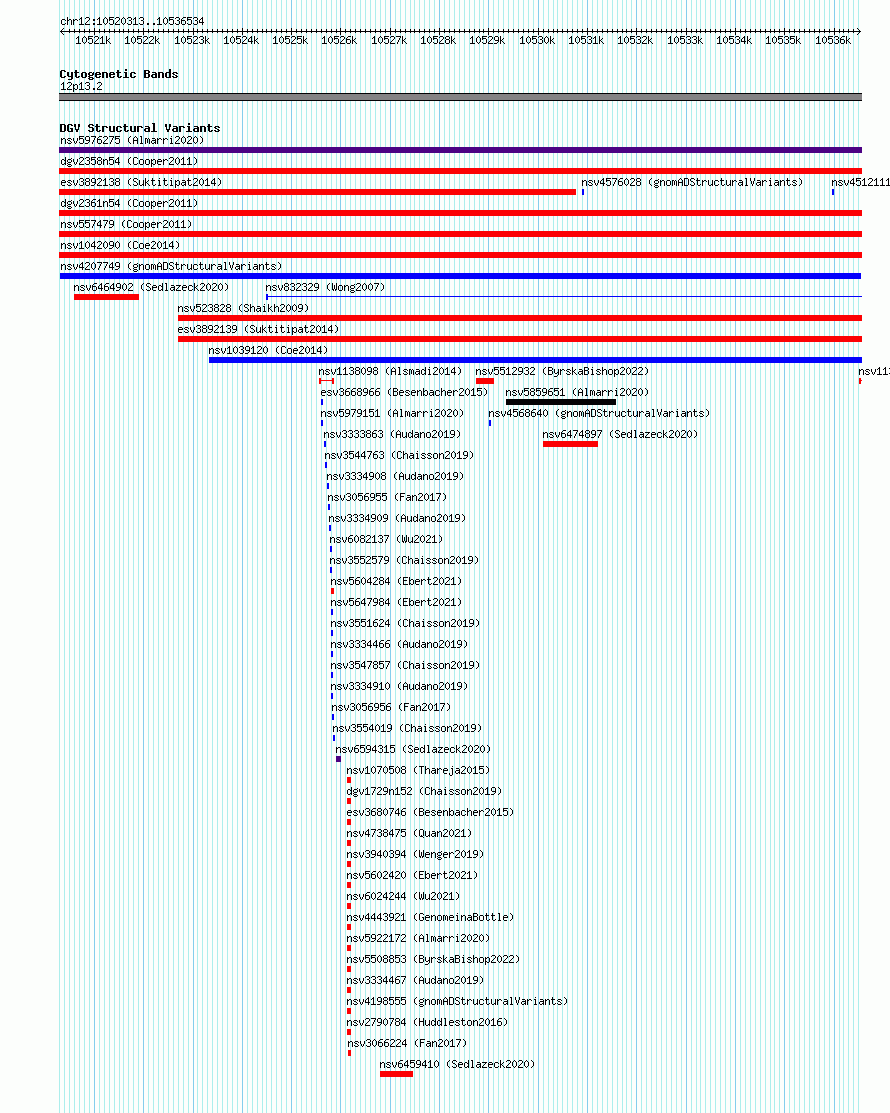This screenshot has width=890, height=1113.
Task: Click nsv4198555 (gnomADStructuralVariants) label
Action: pos(457,1002)
